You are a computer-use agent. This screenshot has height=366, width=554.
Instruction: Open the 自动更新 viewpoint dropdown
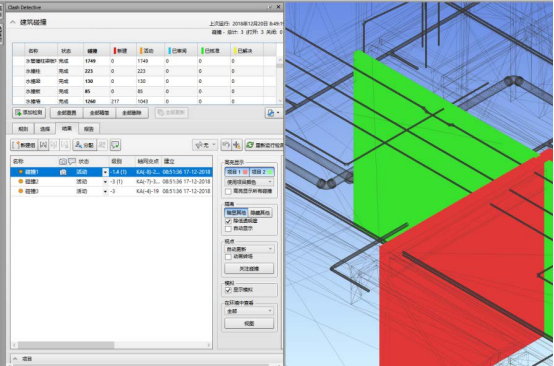pos(249,249)
